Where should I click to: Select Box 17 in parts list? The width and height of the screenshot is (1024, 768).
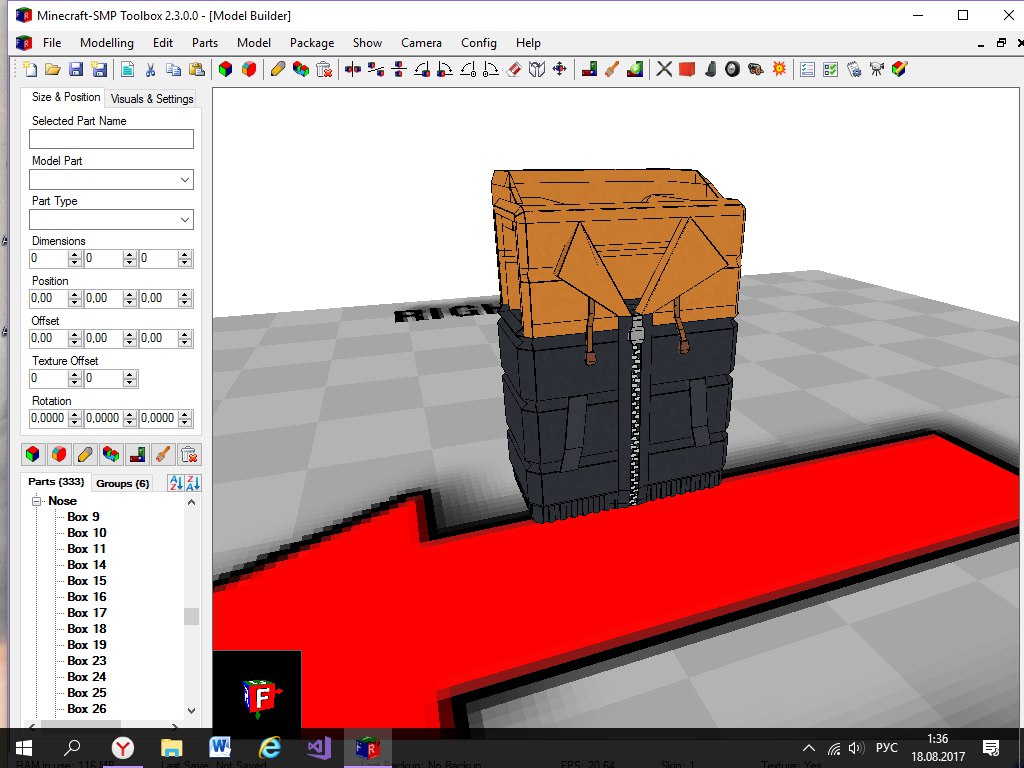[87, 613]
